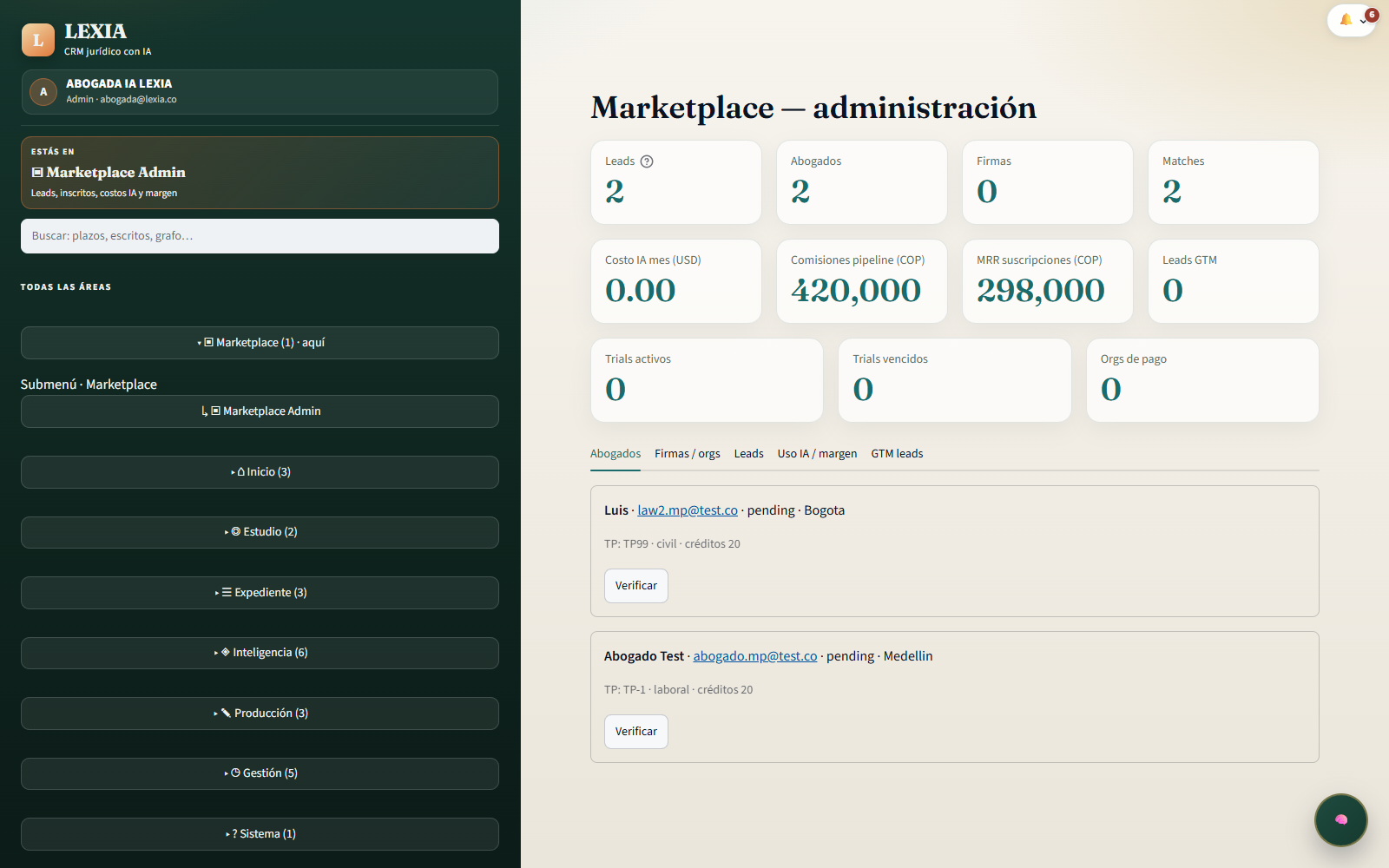The width and height of the screenshot is (1389, 868).
Task: Open the law2.mp@test.co email link
Action: tap(688, 510)
